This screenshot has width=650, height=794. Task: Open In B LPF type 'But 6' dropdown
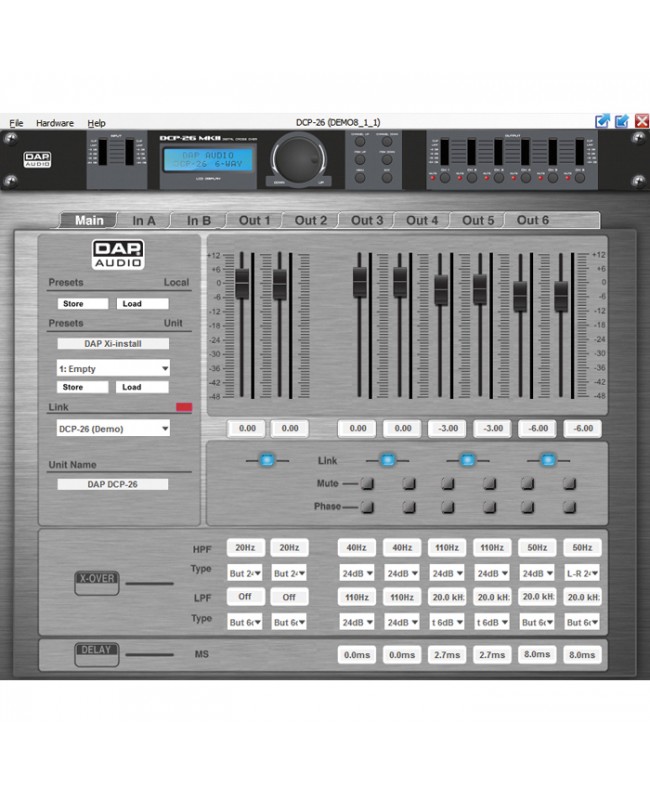click(x=289, y=622)
